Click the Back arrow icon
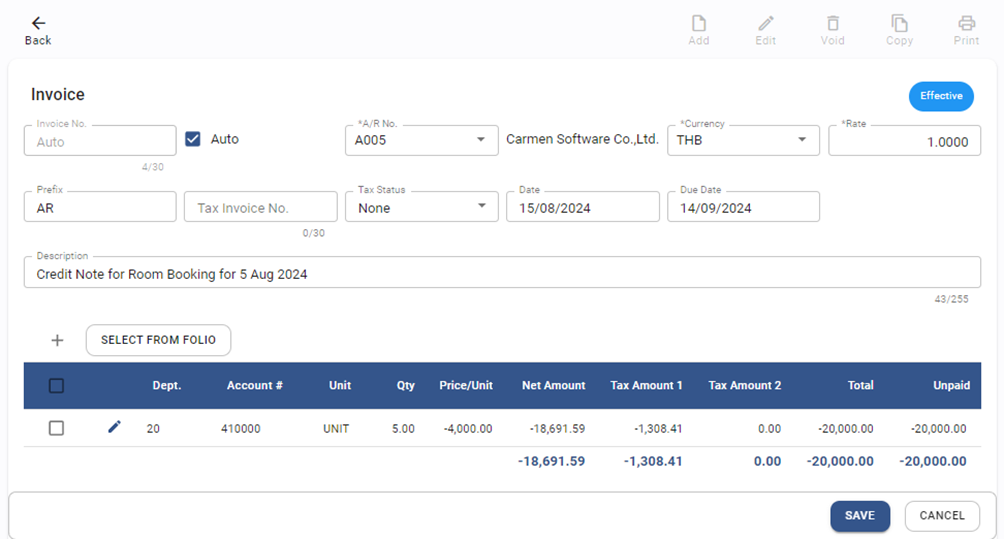This screenshot has width=1004, height=539. coord(38,24)
